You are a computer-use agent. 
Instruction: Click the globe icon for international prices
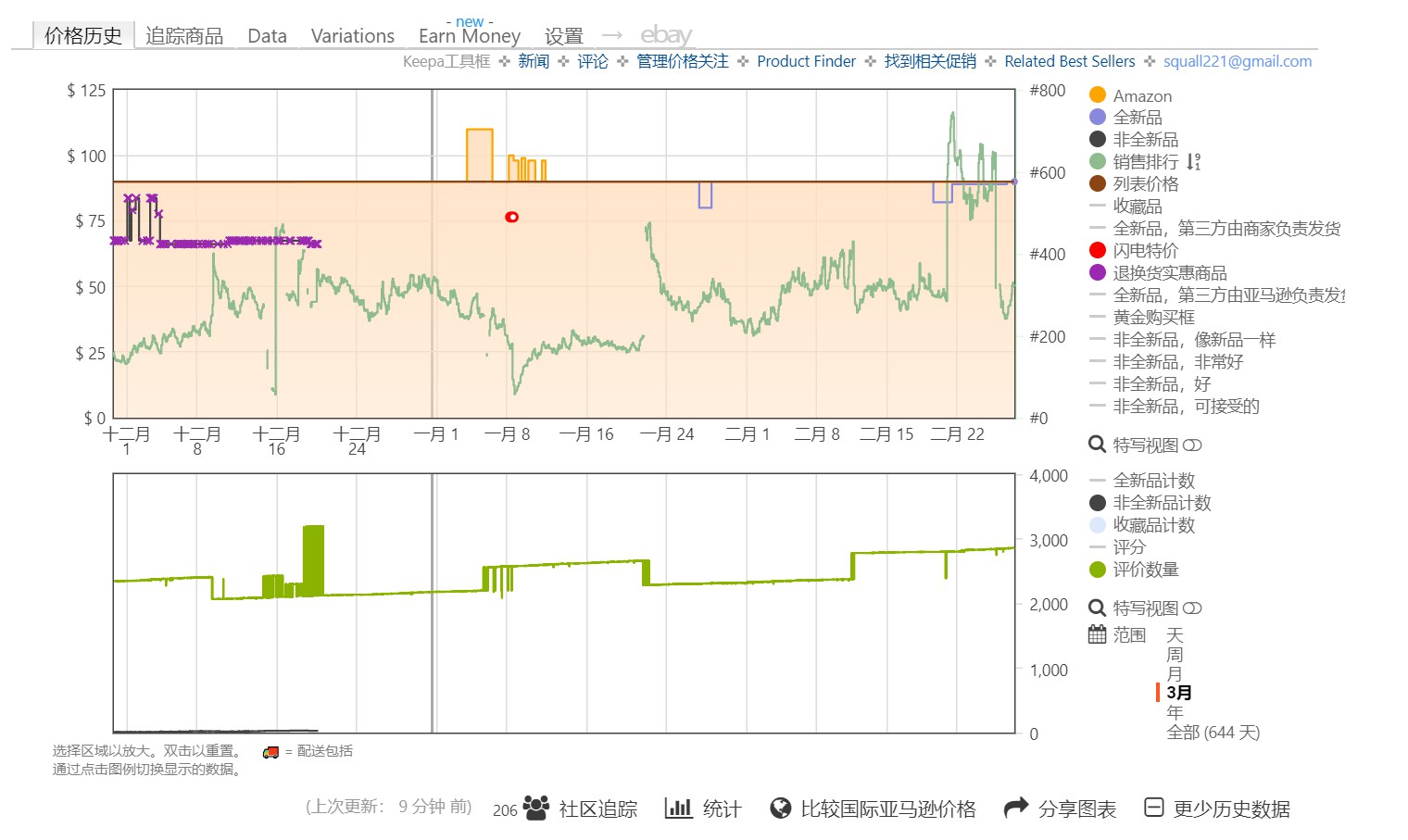pos(781,809)
